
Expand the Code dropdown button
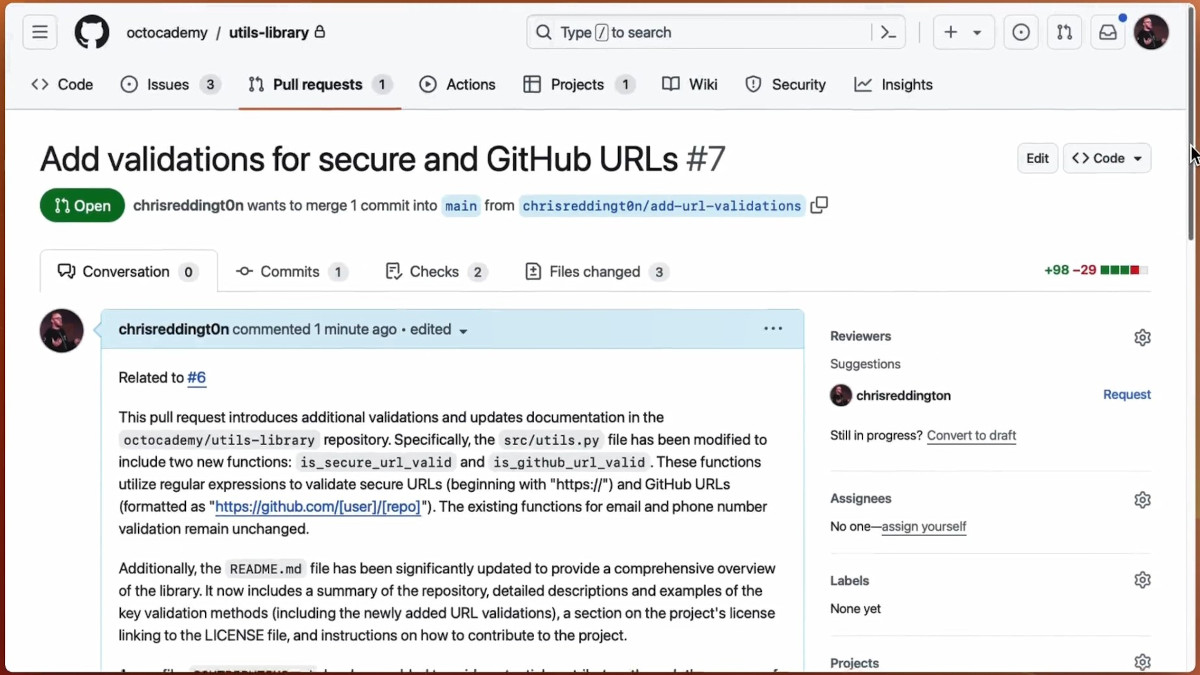tap(1107, 158)
